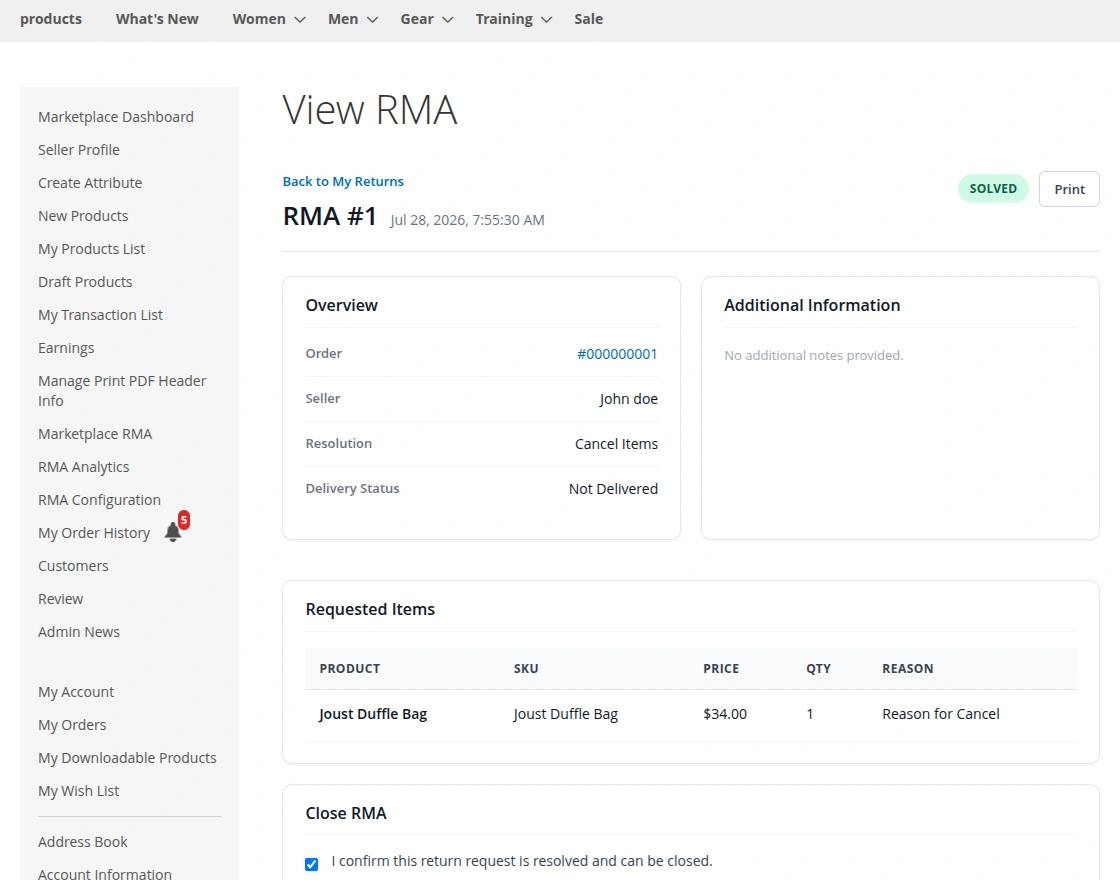
Task: Open Address Book in sidebar
Action: click(x=83, y=842)
